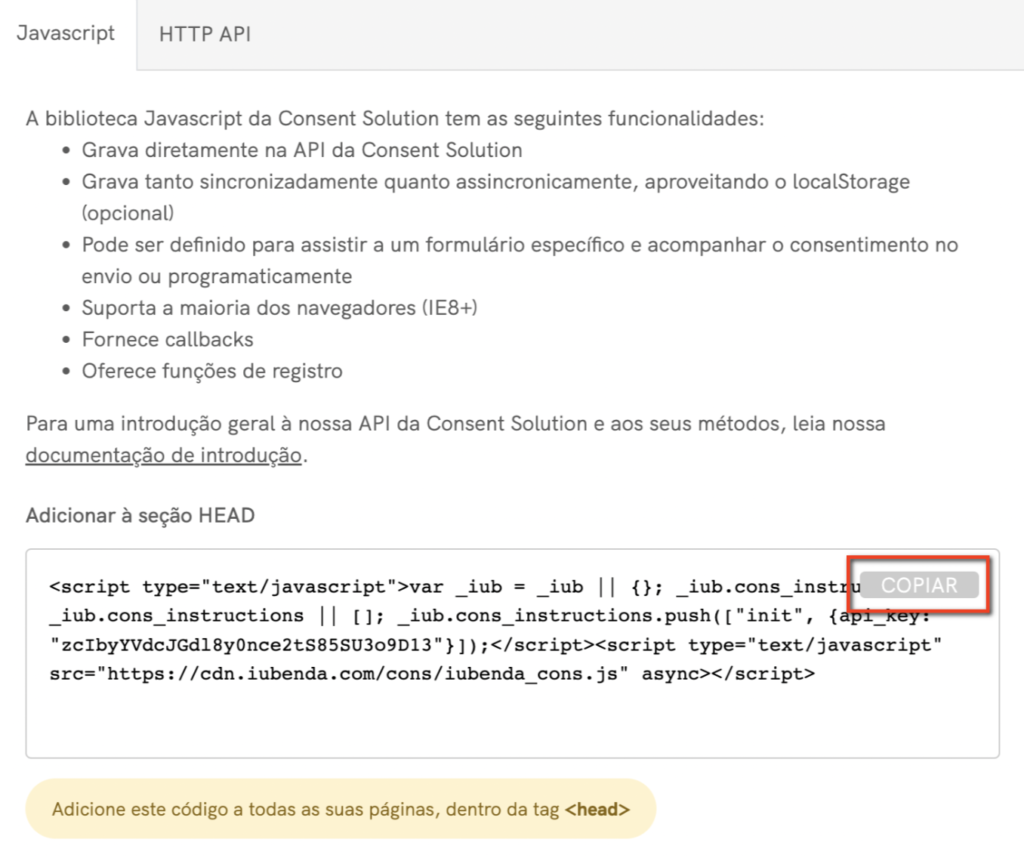The width and height of the screenshot is (1024, 858).
Task: Open the documentação de introdução link
Action: click(163, 456)
